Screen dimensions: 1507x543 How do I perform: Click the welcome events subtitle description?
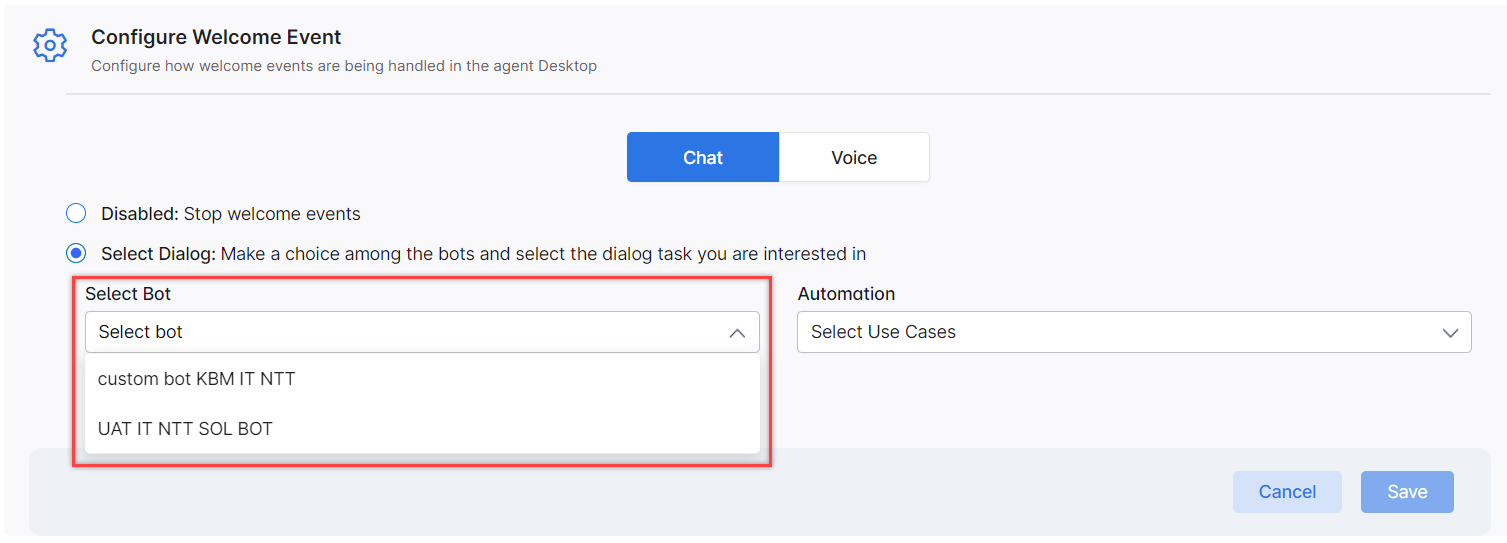tap(344, 66)
